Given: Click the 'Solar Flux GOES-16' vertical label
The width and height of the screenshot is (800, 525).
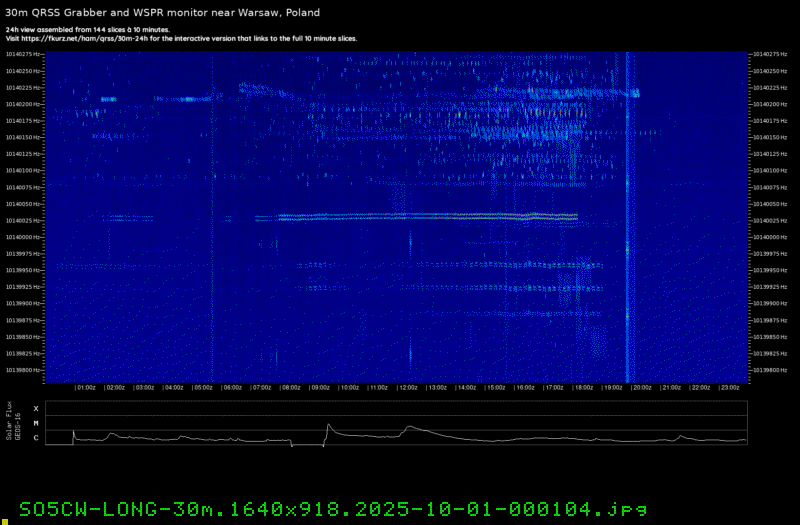Looking at the screenshot, I should 13,421.
